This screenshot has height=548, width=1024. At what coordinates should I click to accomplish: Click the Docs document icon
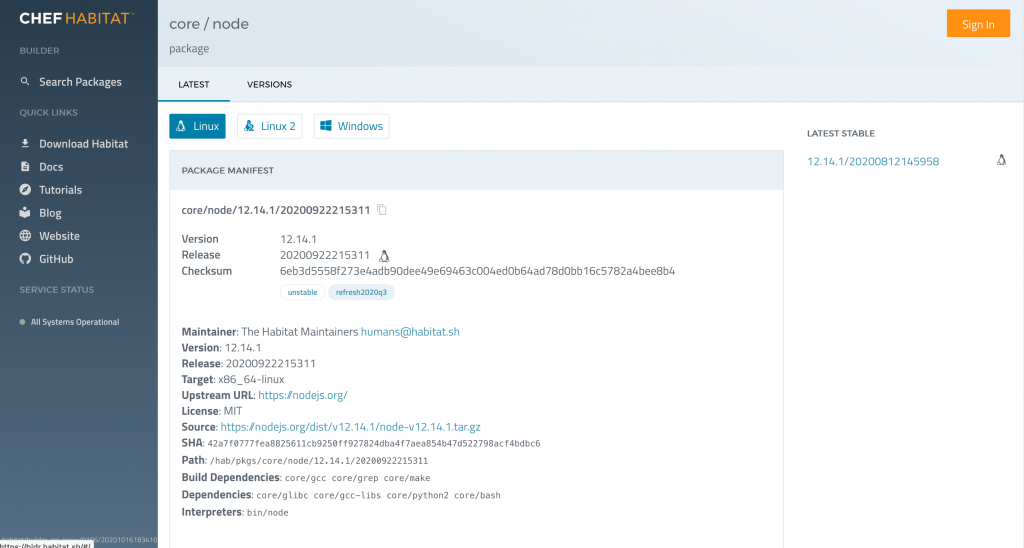[x=25, y=167]
